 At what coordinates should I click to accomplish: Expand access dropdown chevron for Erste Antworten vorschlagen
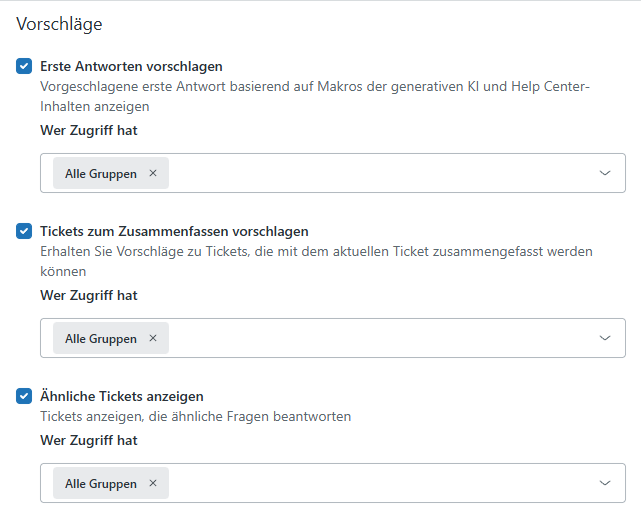605,173
